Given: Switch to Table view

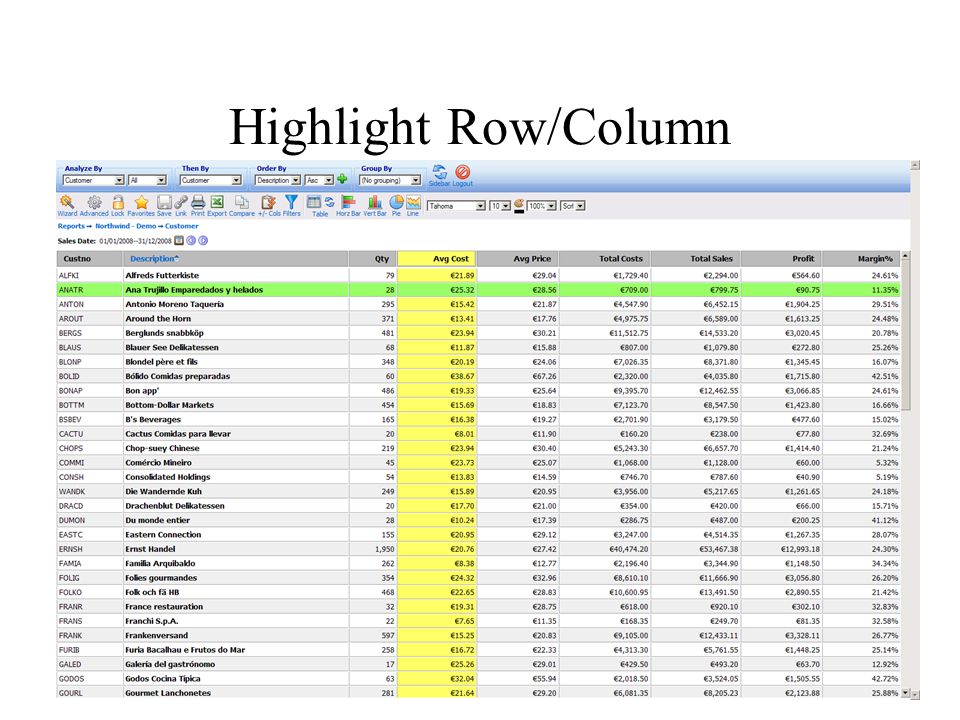Looking at the screenshot, I should click(314, 203).
